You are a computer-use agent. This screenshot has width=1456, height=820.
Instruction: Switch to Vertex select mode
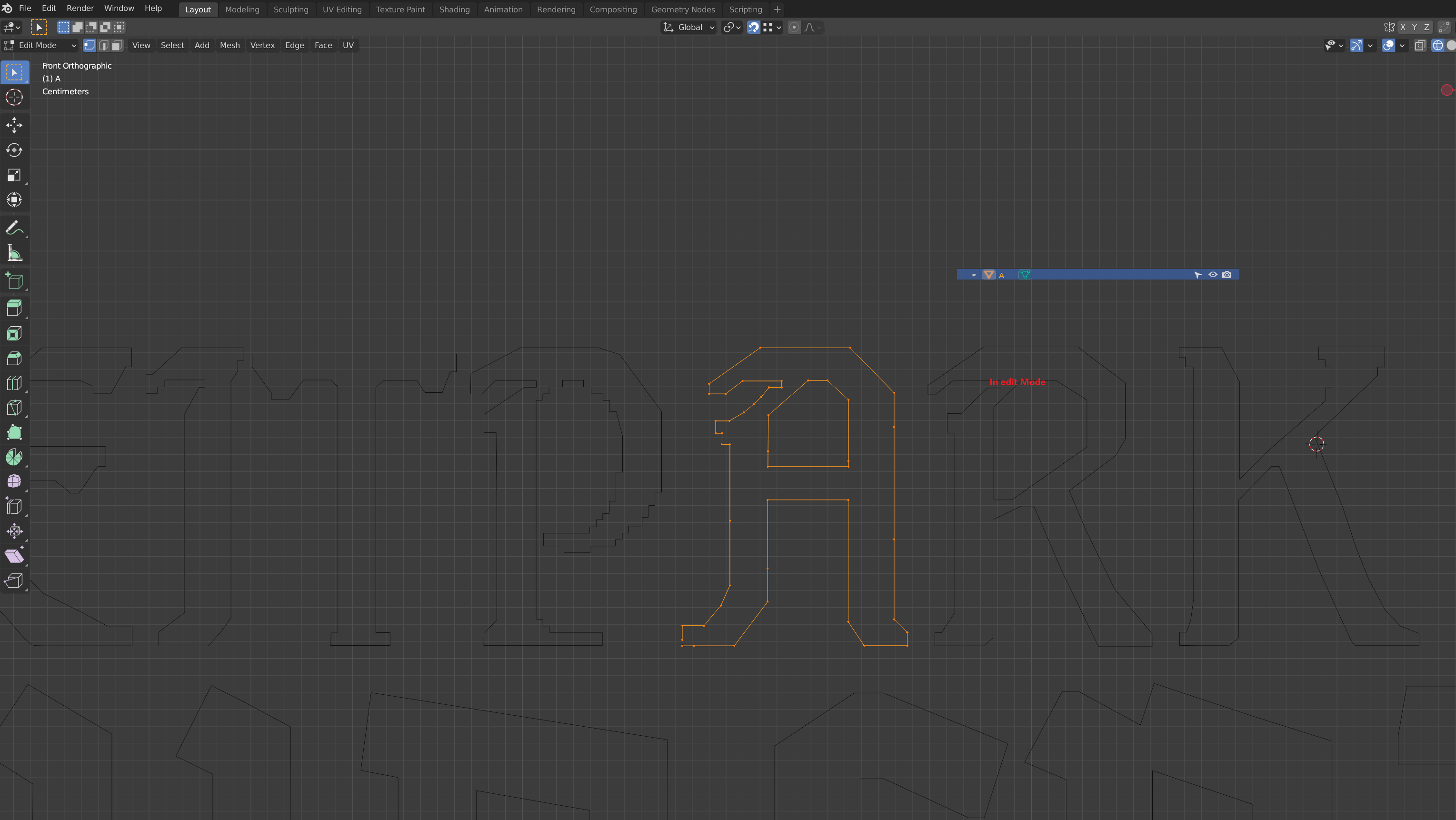click(x=90, y=45)
